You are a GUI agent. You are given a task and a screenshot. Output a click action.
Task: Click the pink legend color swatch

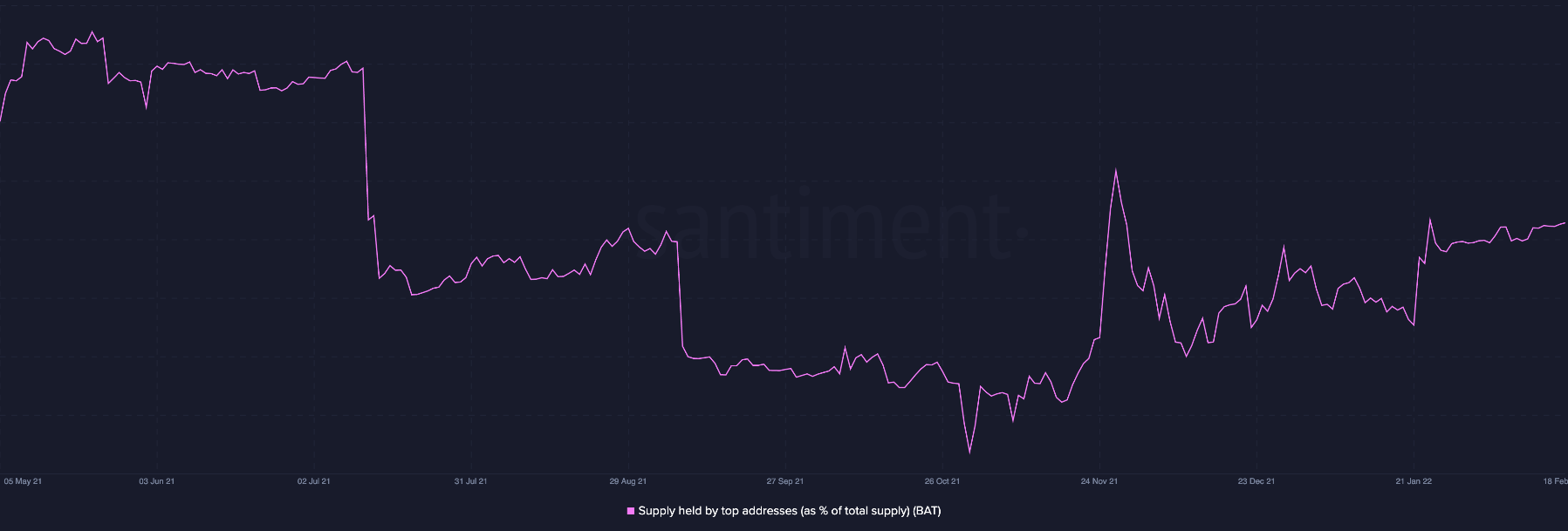[x=631, y=511]
